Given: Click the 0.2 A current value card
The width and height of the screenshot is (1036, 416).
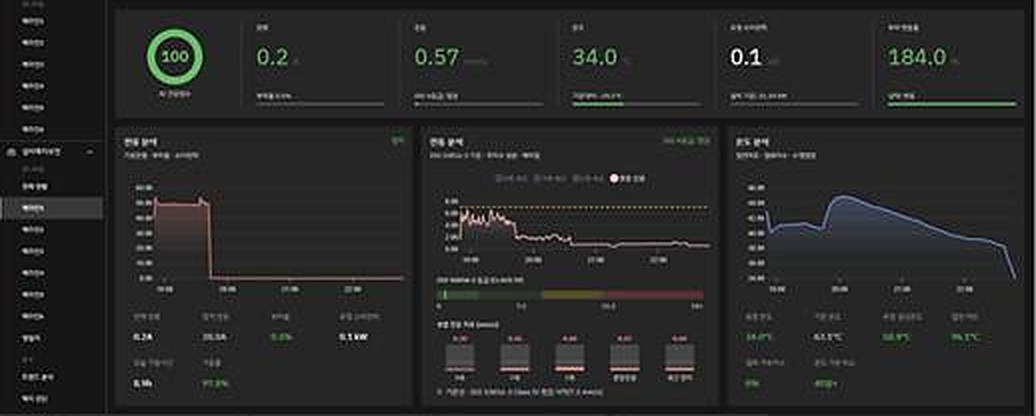Looking at the screenshot, I should (x=320, y=65).
